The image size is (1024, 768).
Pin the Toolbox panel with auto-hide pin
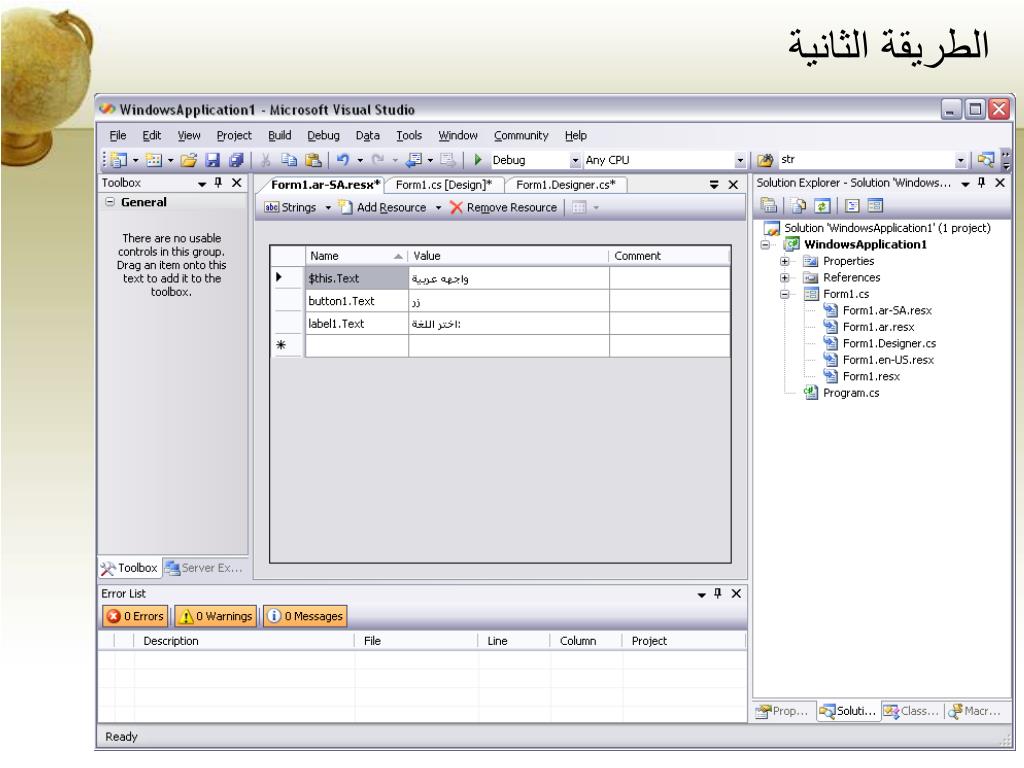[x=218, y=183]
